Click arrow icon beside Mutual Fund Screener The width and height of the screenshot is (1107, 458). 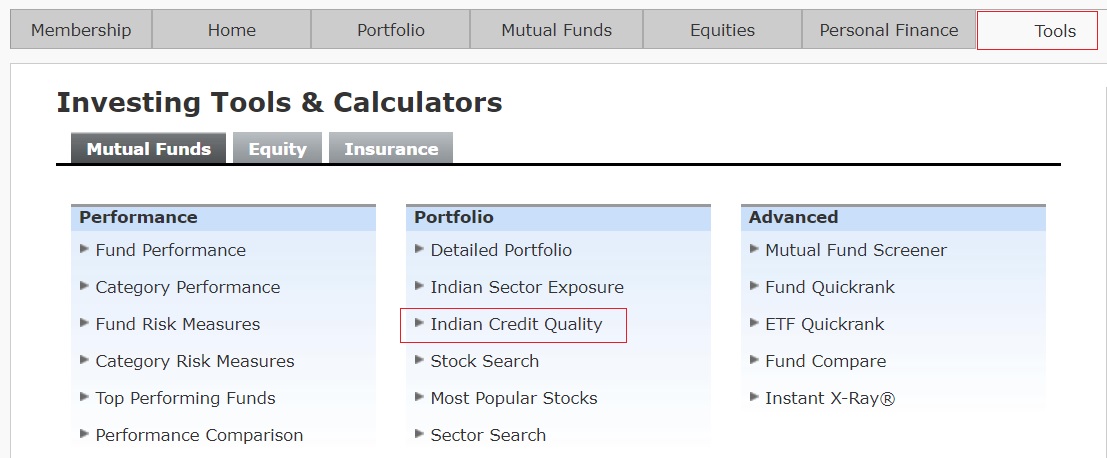point(755,249)
